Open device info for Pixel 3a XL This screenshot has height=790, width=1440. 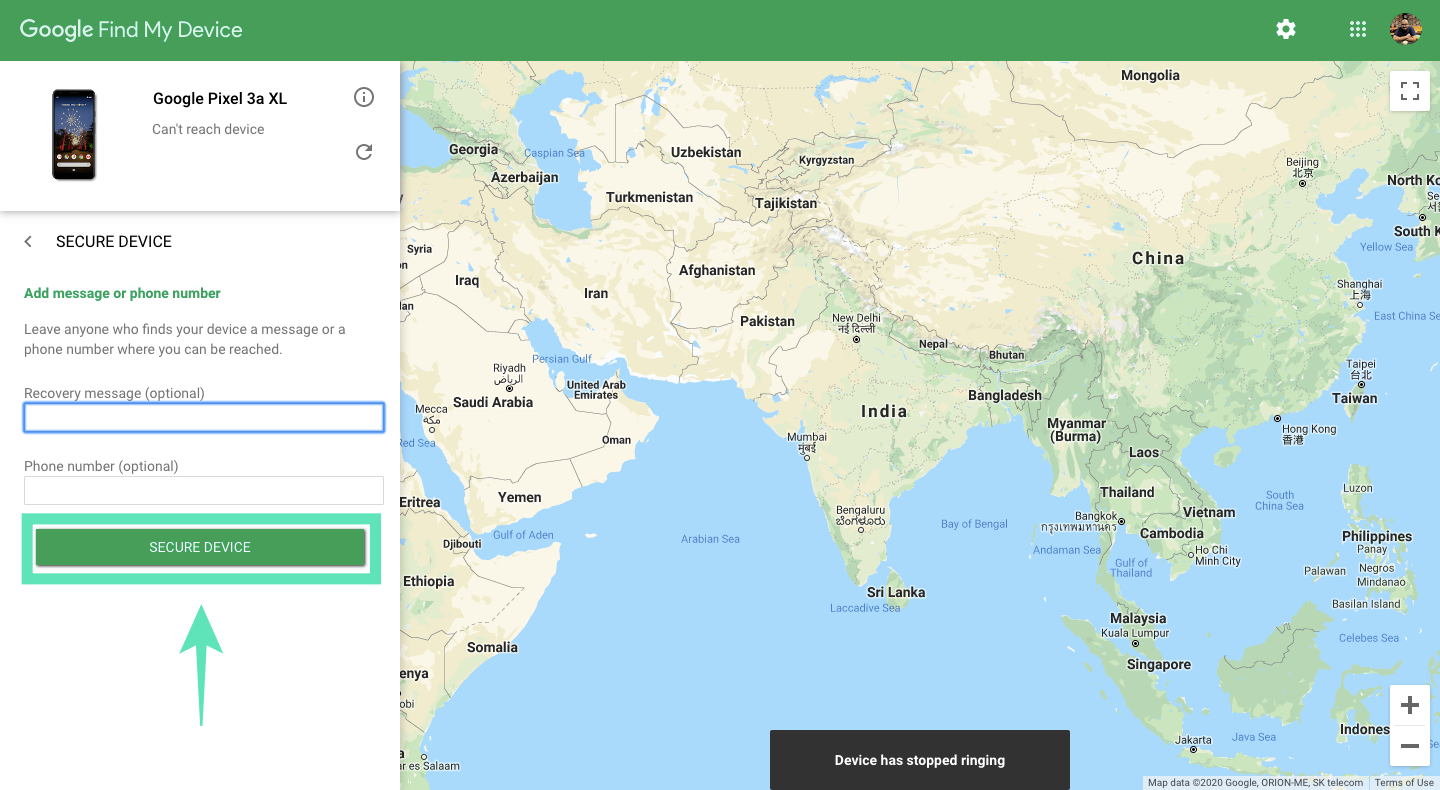tap(364, 97)
